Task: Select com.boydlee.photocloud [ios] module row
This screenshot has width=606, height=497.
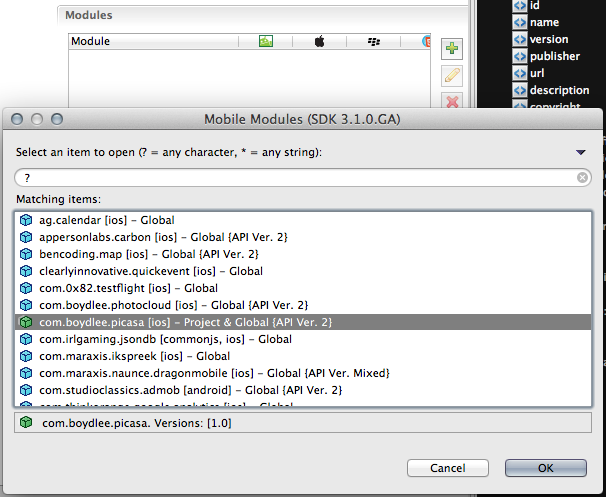Action: [303, 305]
